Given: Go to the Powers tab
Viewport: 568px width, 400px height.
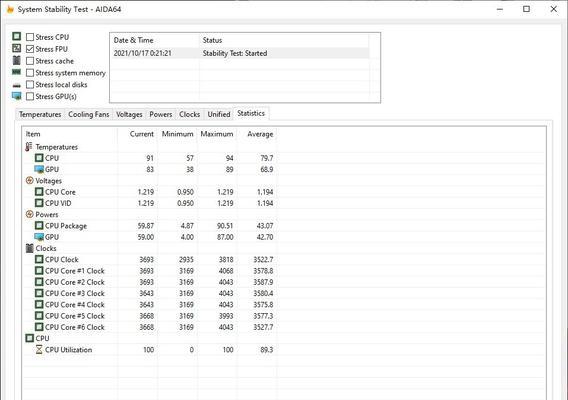Looking at the screenshot, I should 160,114.
